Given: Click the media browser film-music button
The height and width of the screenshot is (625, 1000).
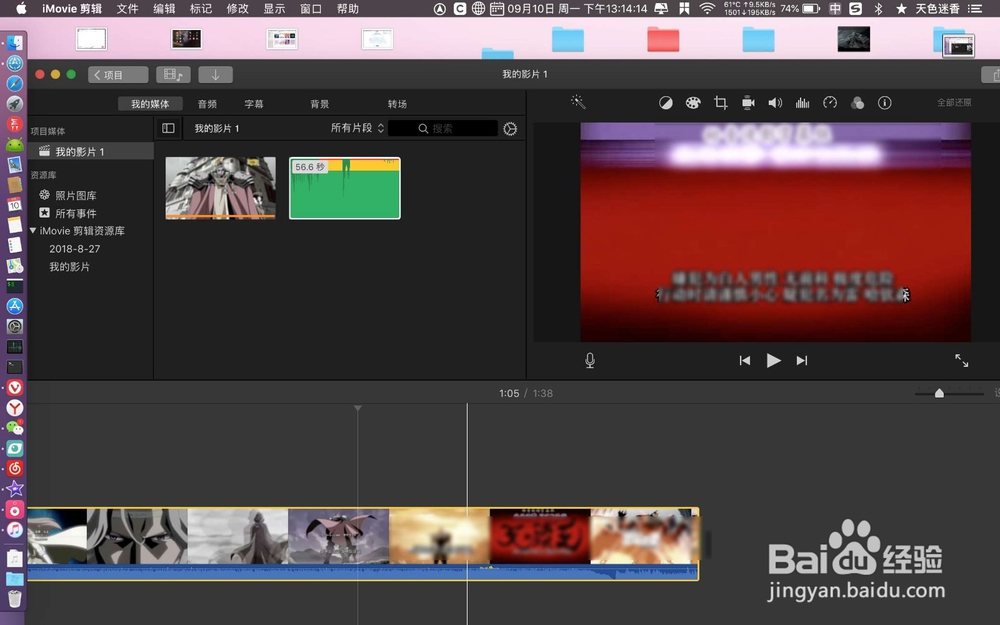Looking at the screenshot, I should 173,75.
